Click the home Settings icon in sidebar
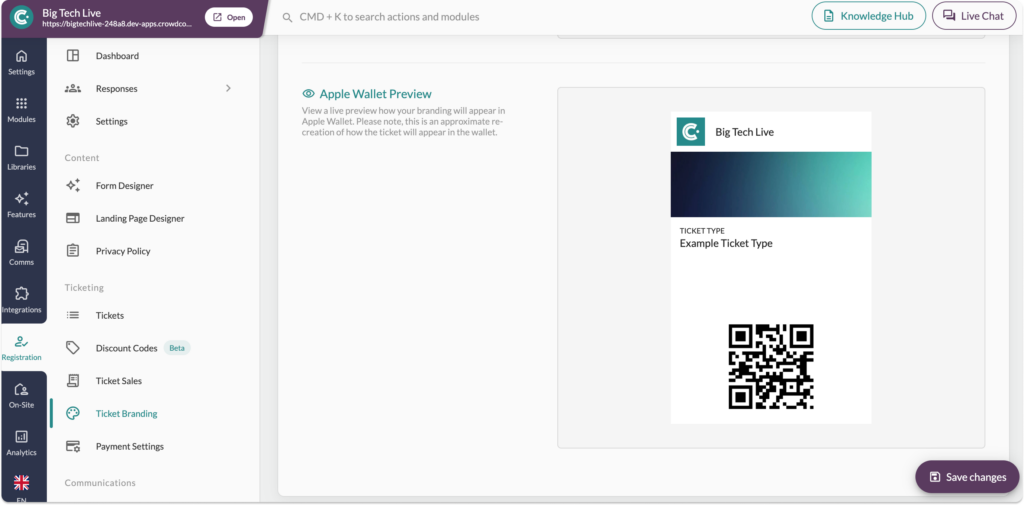 point(21,61)
